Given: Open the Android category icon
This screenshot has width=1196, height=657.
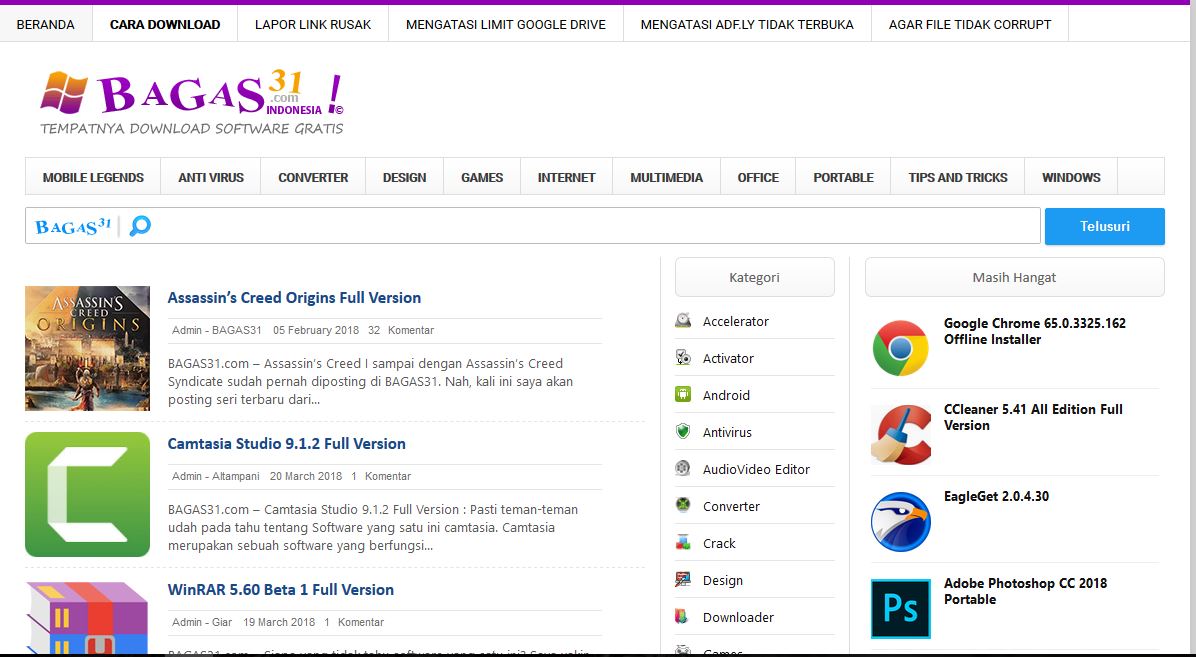Looking at the screenshot, I should coord(683,395).
